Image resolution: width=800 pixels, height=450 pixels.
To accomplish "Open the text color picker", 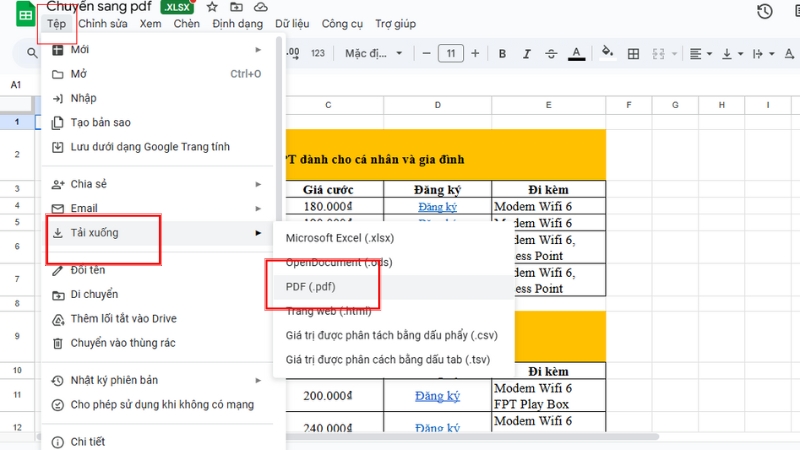I will 575,54.
